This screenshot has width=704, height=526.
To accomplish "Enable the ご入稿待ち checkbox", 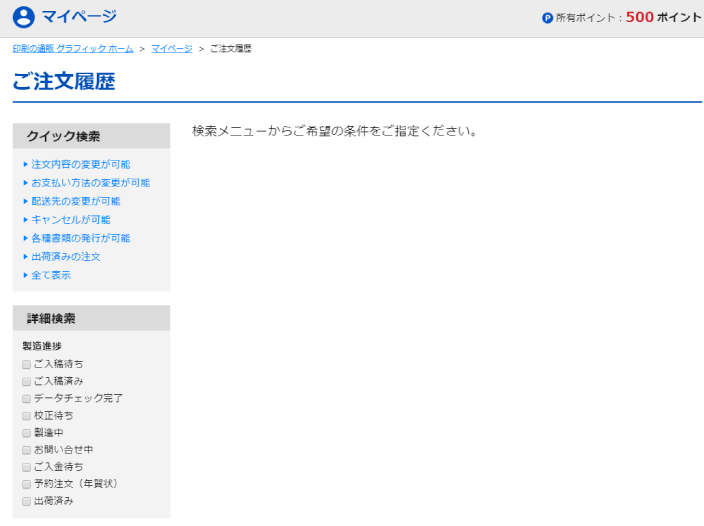I will click(x=27, y=364).
